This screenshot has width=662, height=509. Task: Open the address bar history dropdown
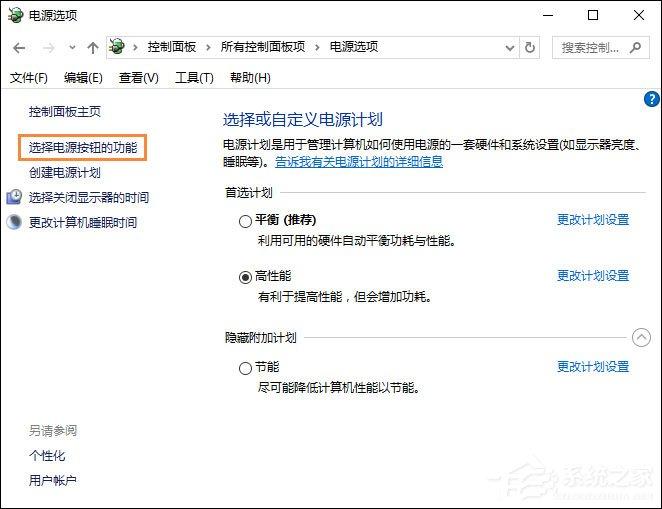(510, 48)
